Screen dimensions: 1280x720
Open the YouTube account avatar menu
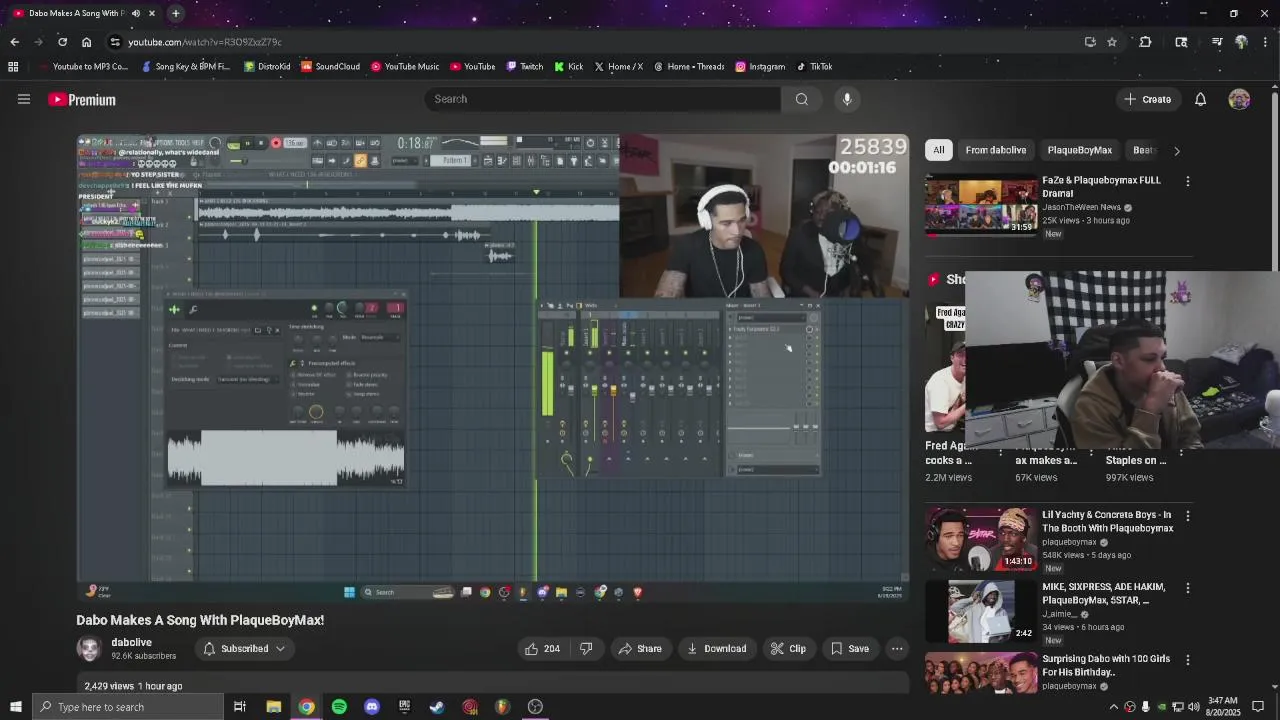tap(1239, 99)
